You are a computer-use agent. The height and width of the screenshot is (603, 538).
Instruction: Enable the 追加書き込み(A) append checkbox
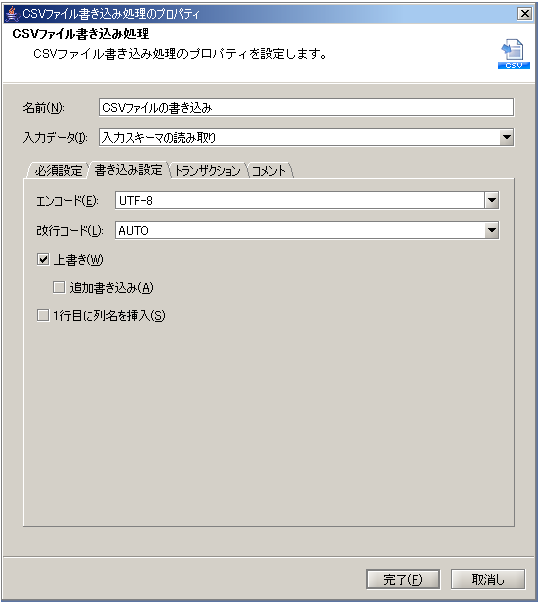click(x=59, y=287)
